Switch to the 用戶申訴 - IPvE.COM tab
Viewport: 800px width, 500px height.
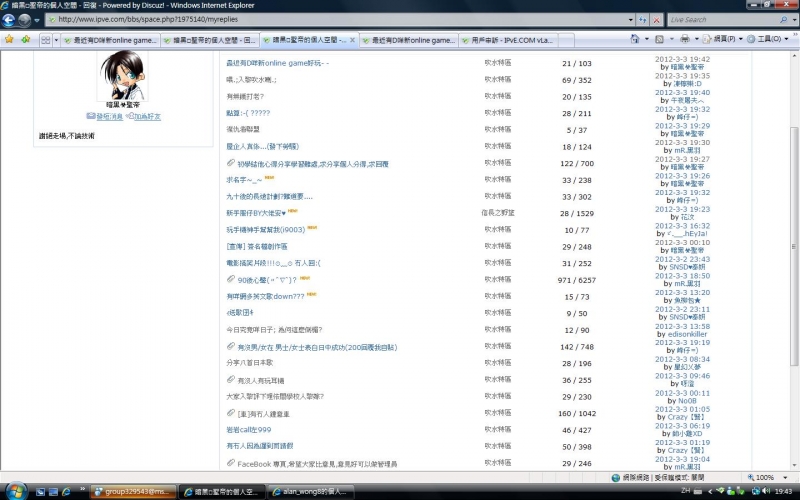508,40
